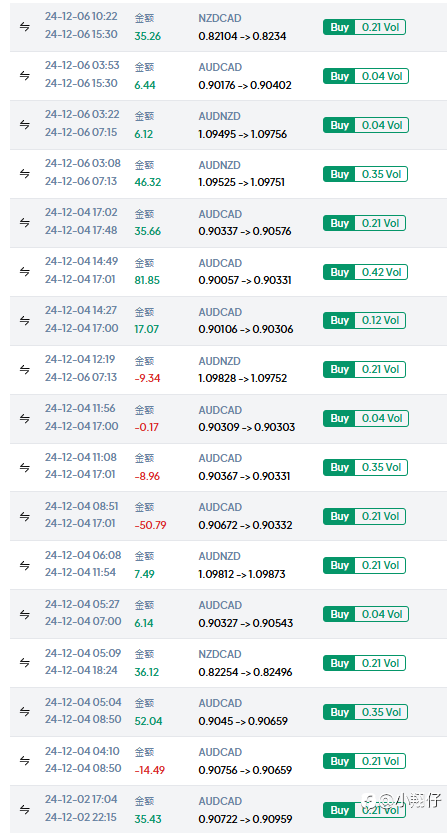The height and width of the screenshot is (833, 447).
Task: Click swap icon on AUDCAD 6.44 trade
Action: (x=24, y=76)
